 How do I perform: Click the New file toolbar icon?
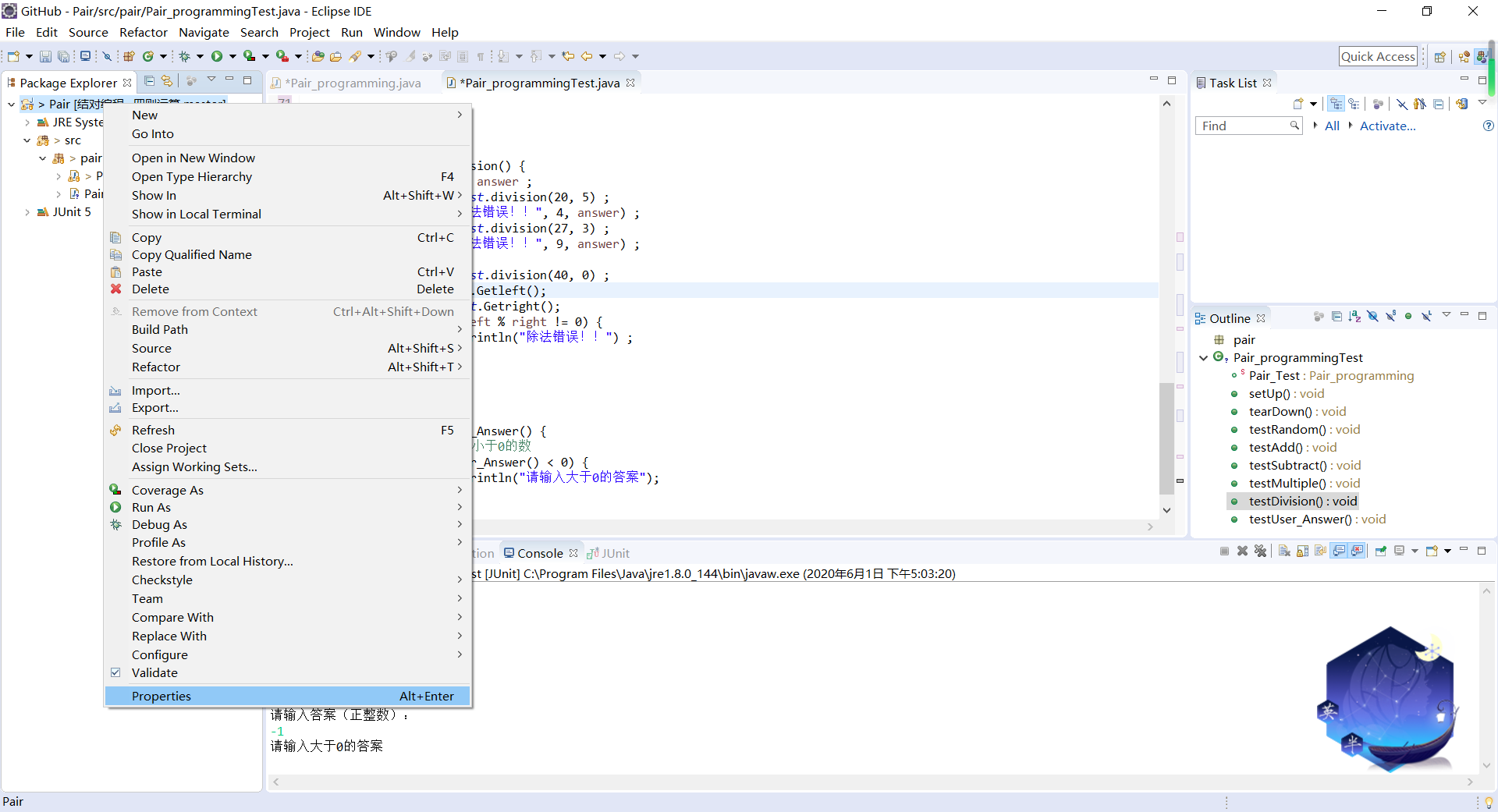[x=13, y=56]
